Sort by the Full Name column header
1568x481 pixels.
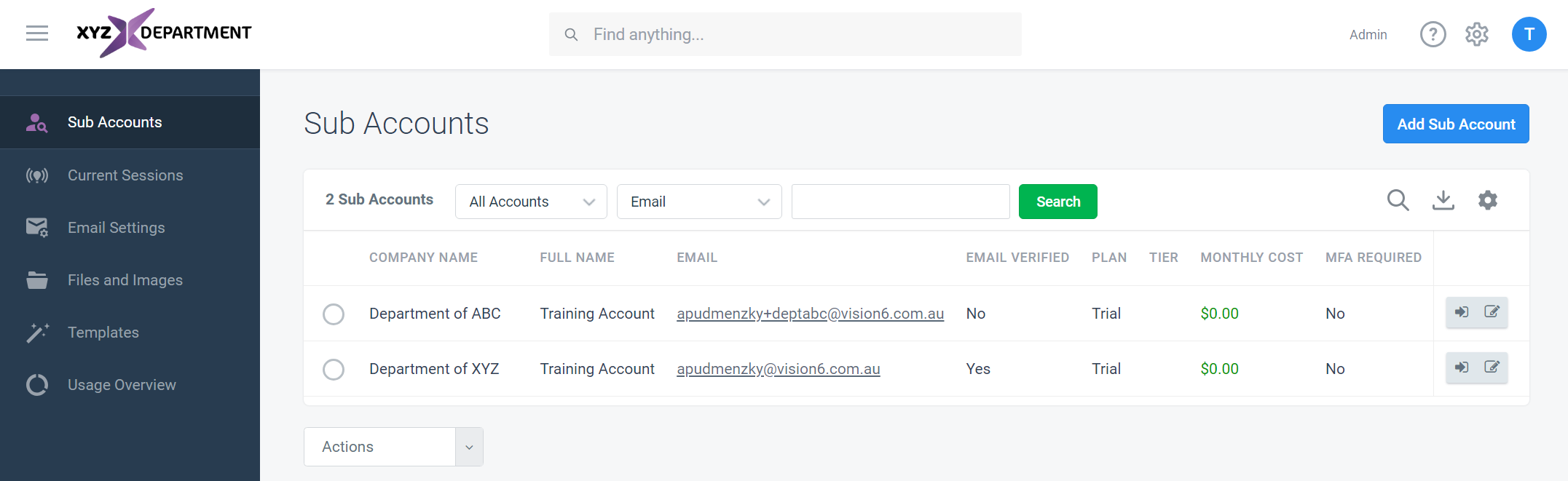(x=577, y=258)
